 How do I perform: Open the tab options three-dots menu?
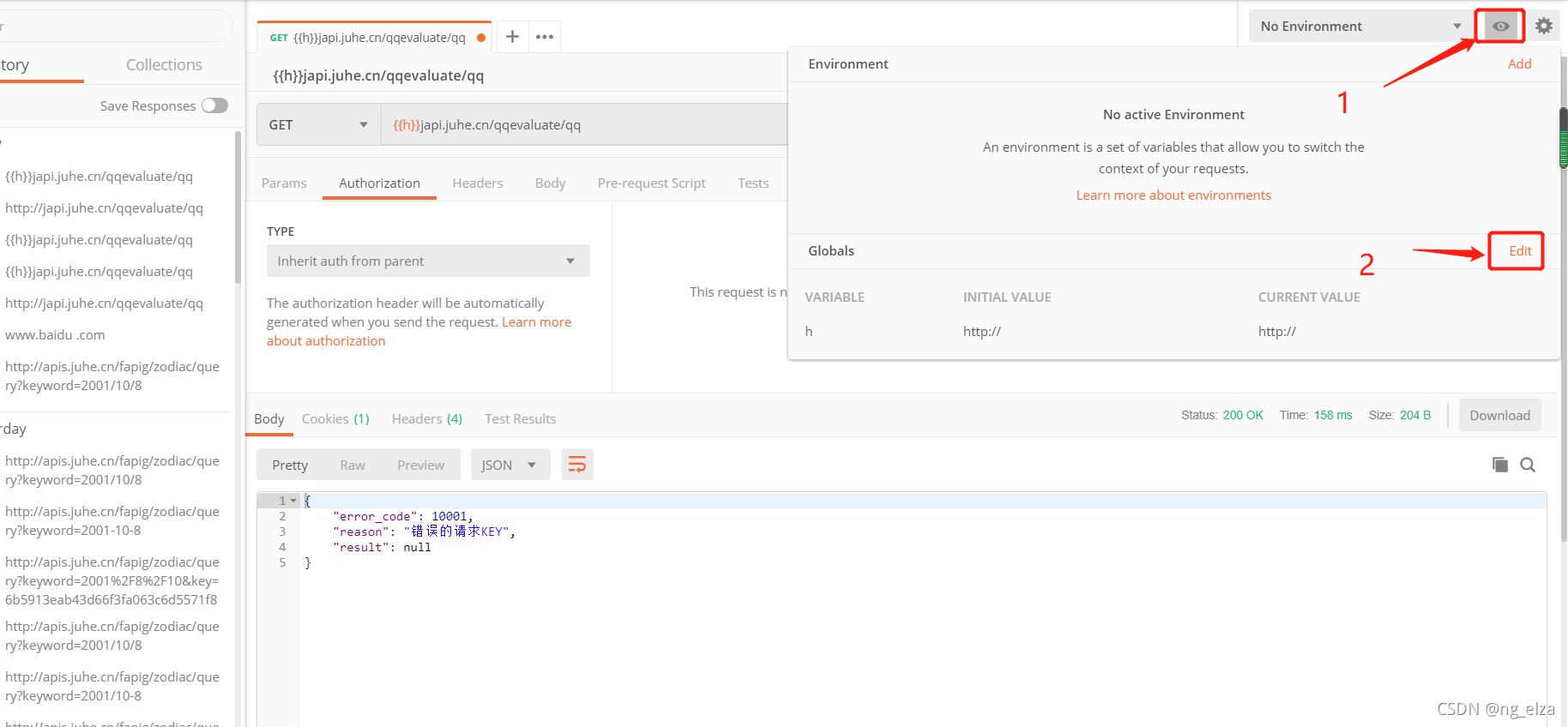pos(545,37)
